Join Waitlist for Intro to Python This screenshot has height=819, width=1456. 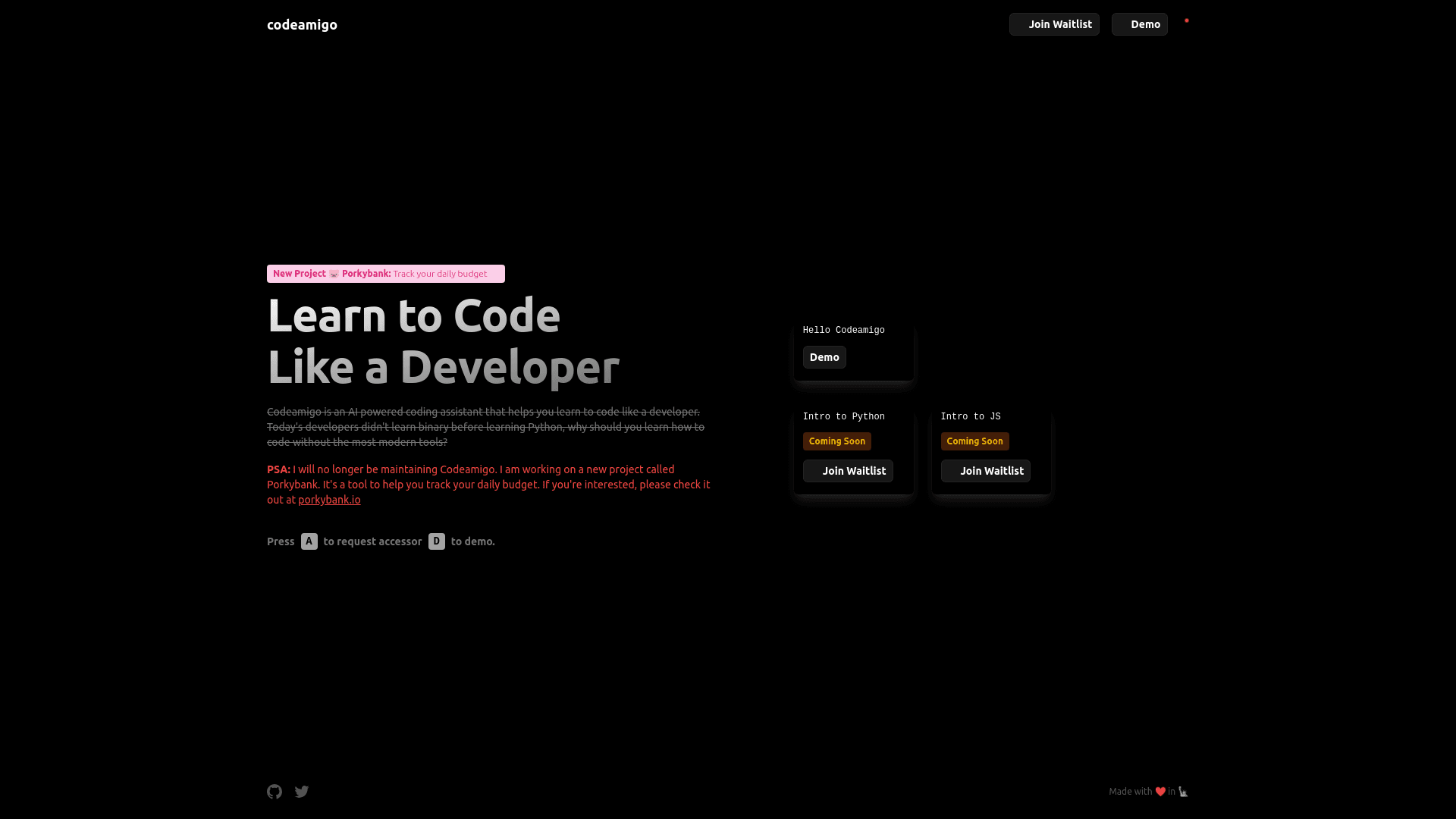pos(848,471)
